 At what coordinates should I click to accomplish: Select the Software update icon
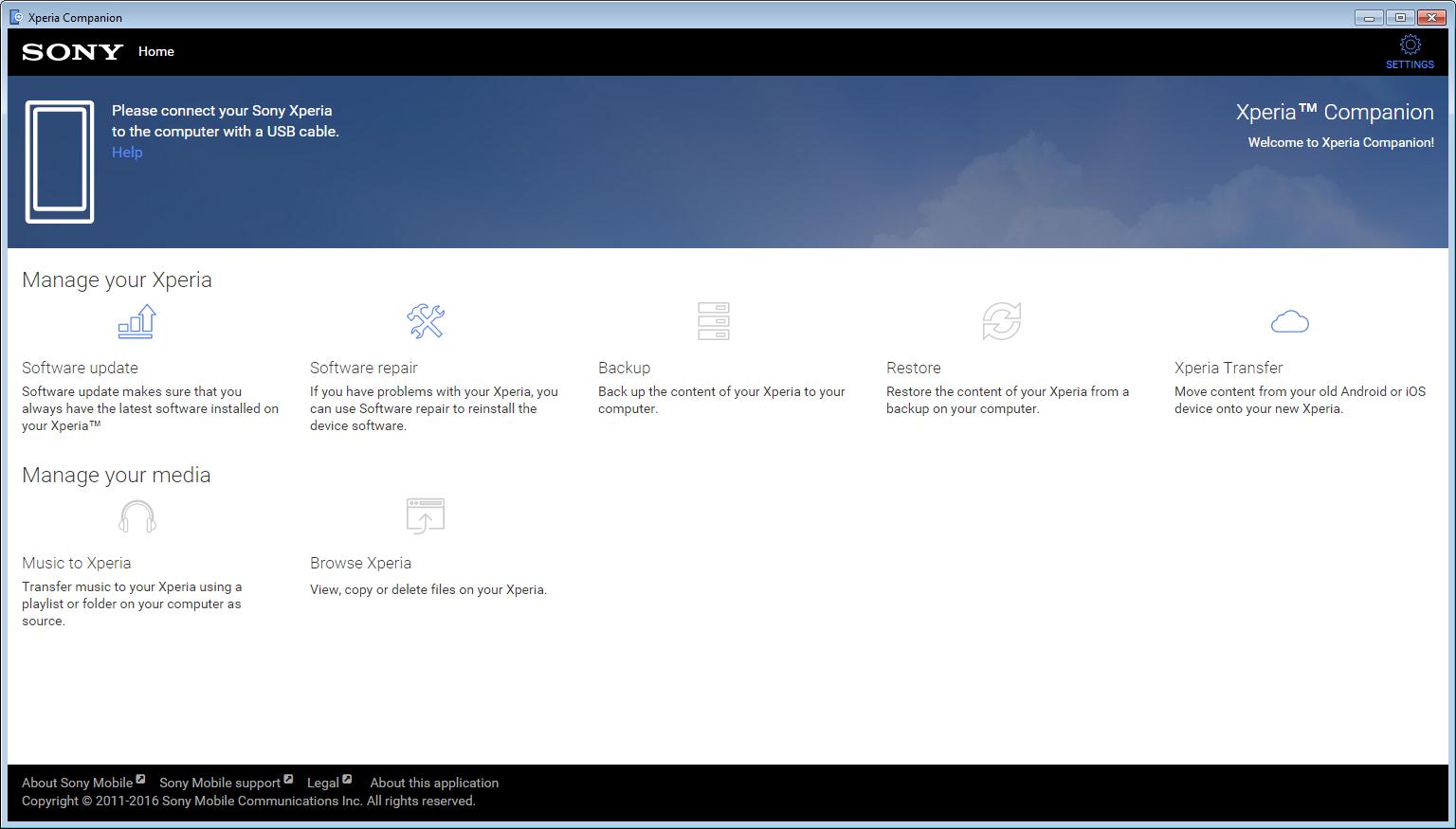(x=136, y=321)
